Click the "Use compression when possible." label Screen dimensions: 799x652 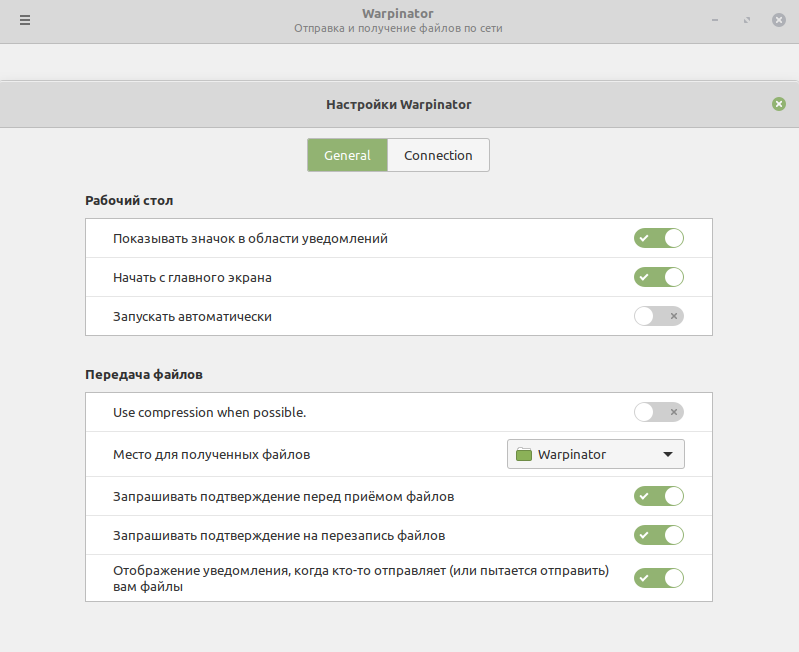pyautogui.click(x=209, y=412)
